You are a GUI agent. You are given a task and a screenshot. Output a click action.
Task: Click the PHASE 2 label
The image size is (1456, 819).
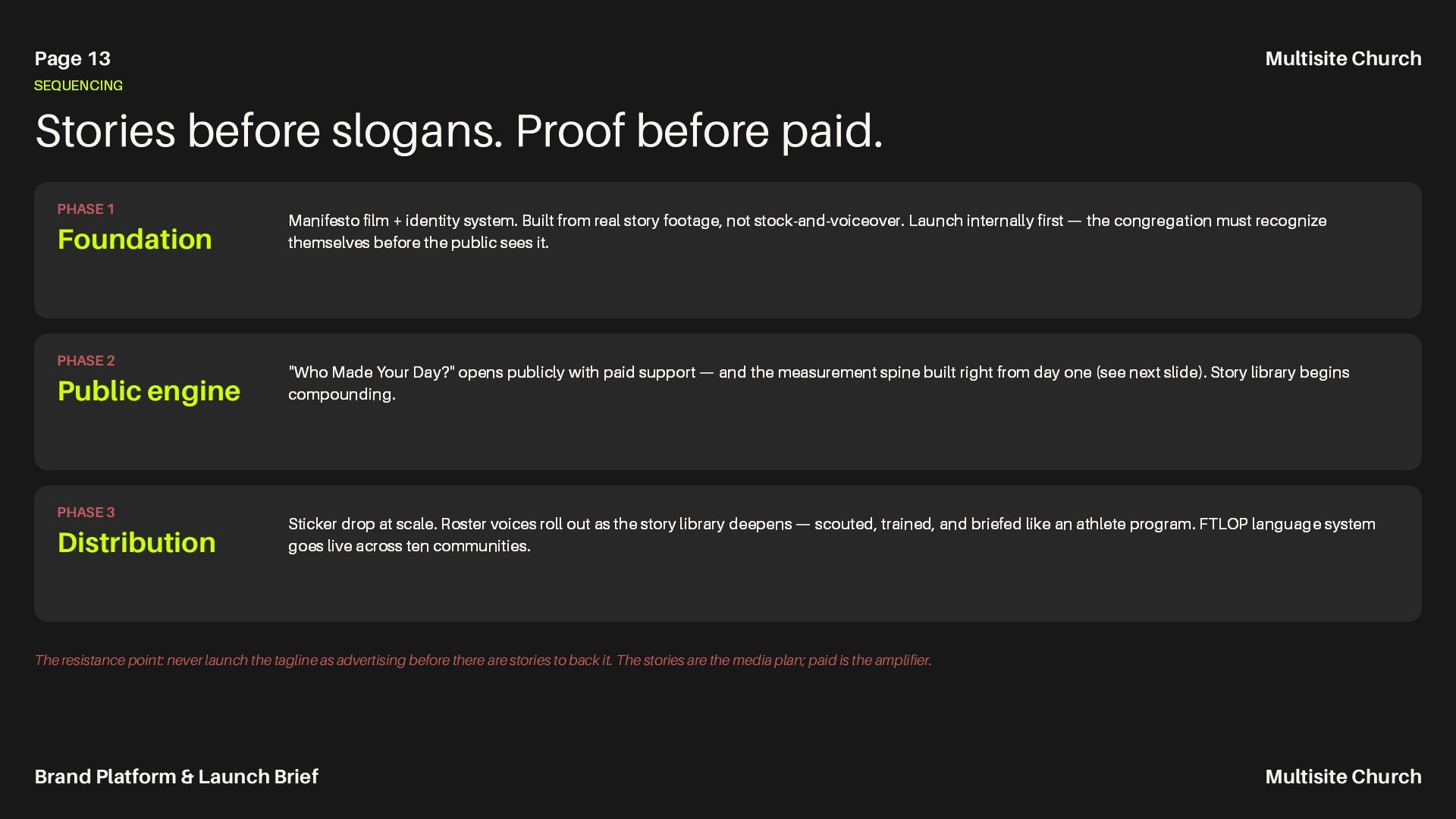[86, 360]
